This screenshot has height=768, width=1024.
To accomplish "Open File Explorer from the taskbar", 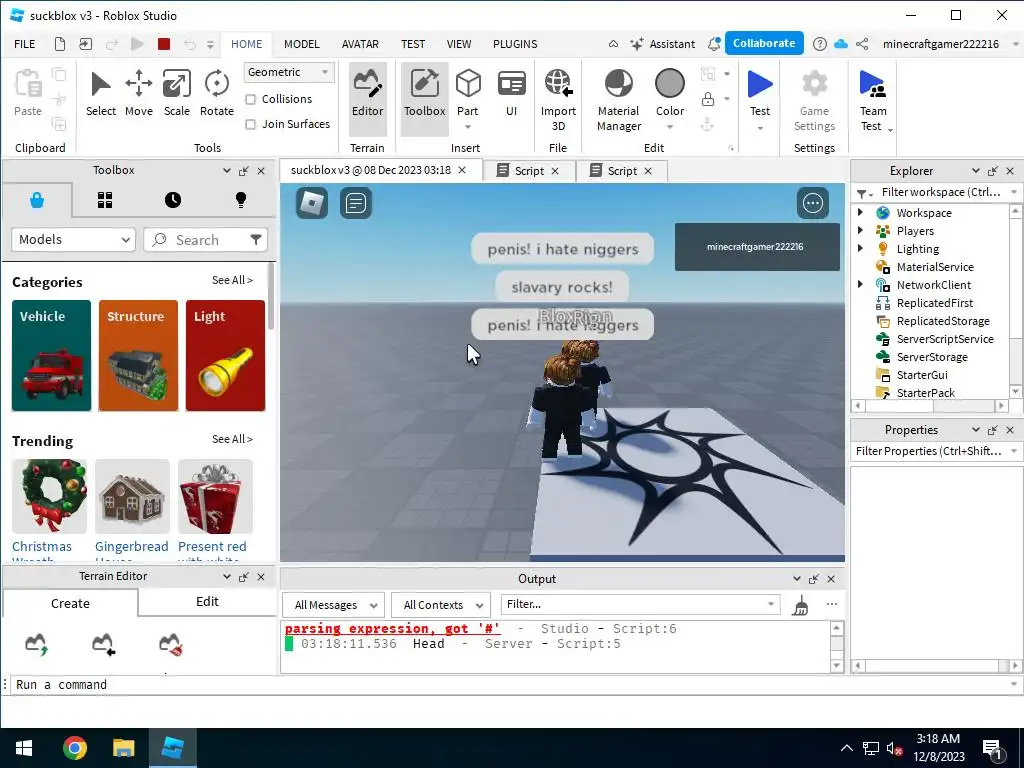I will click(123, 748).
